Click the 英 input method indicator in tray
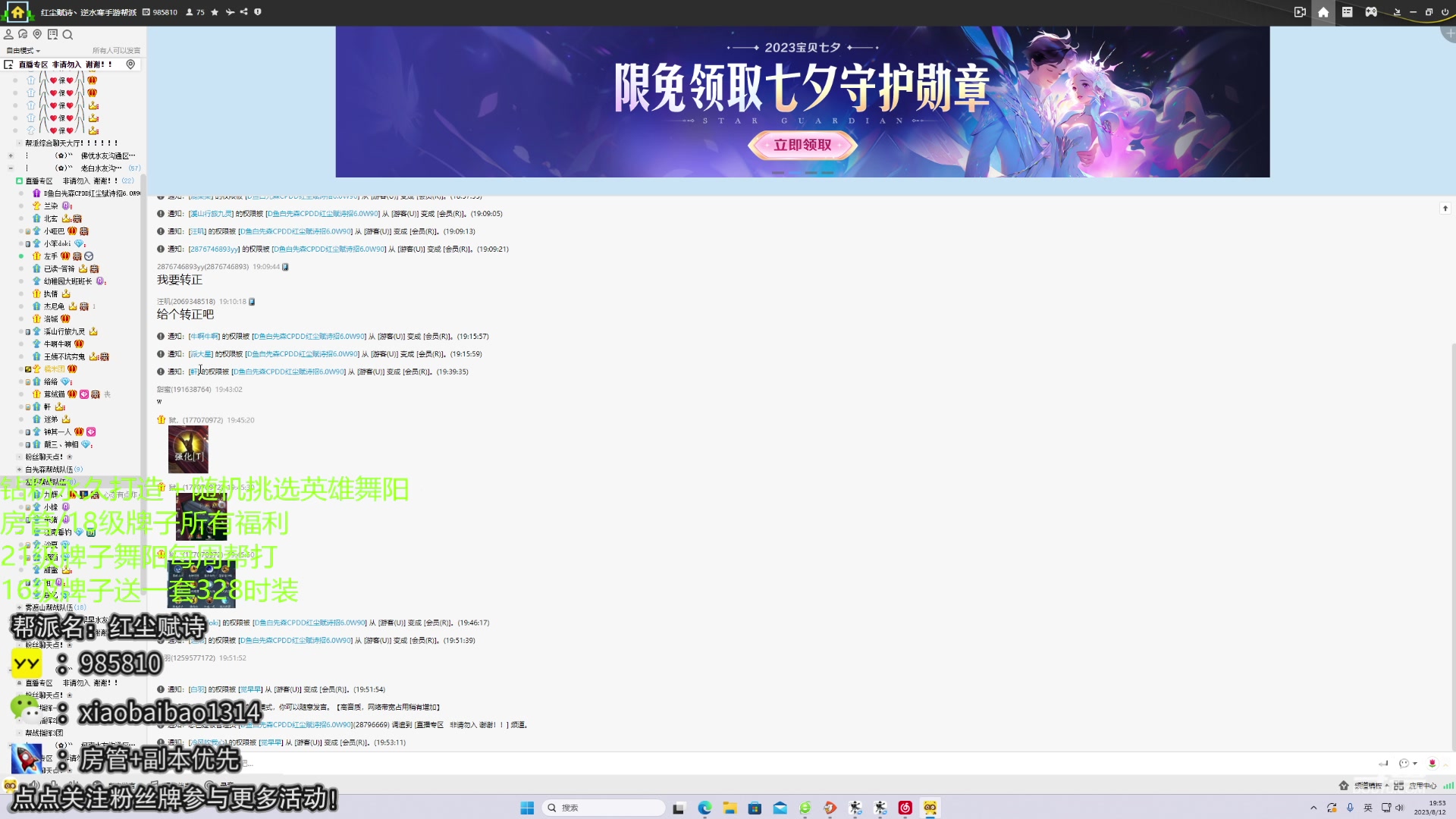Screen dimensions: 1456x819 [1368, 808]
